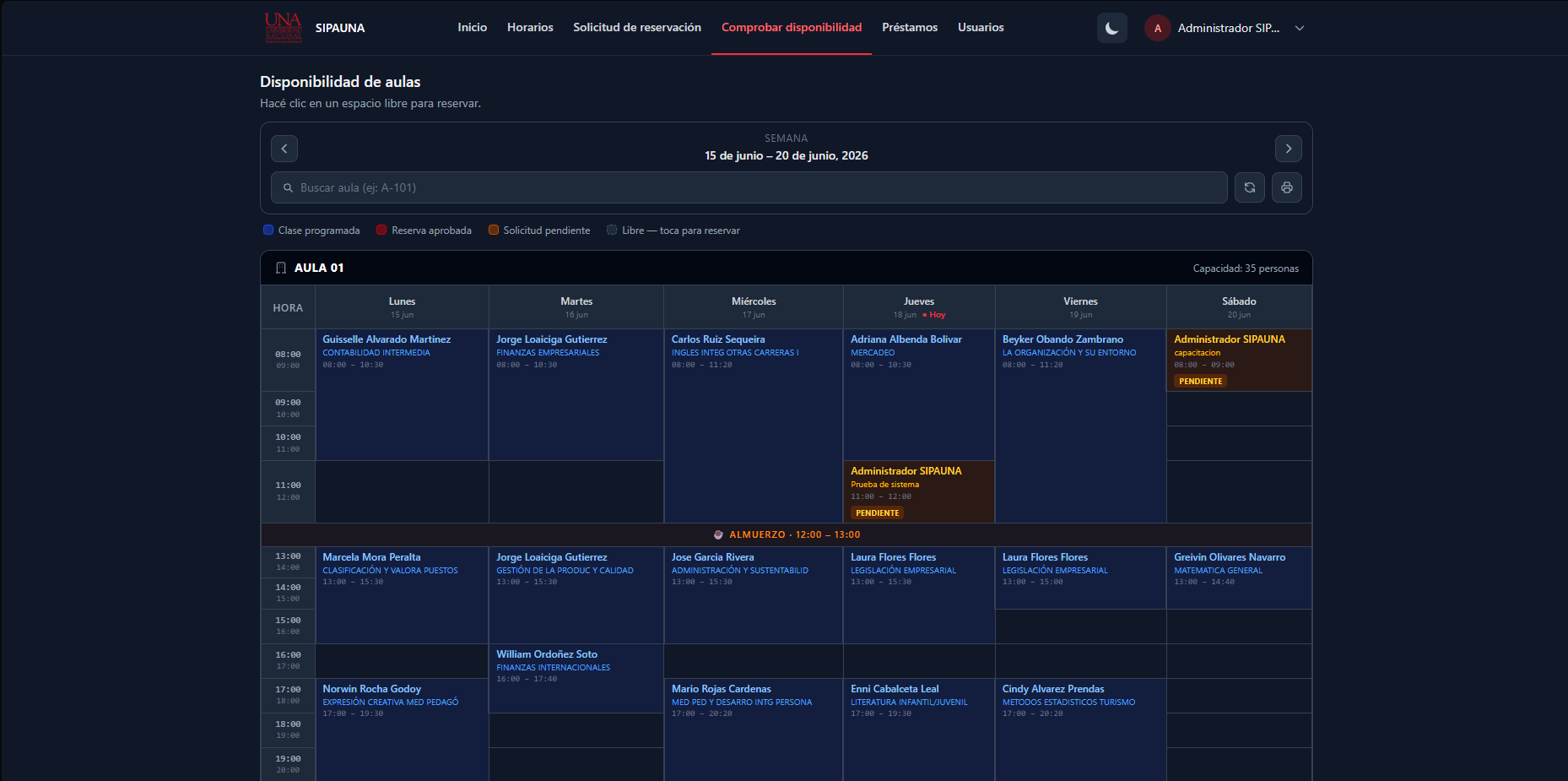1568x781 pixels.
Task: Select the Comprobar disponibilidad tab
Action: click(x=792, y=27)
